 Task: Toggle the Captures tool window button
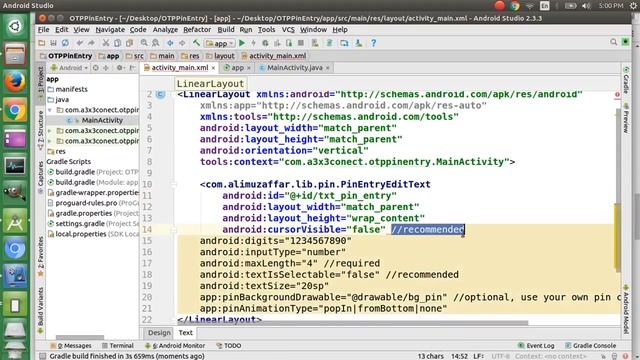40,178
